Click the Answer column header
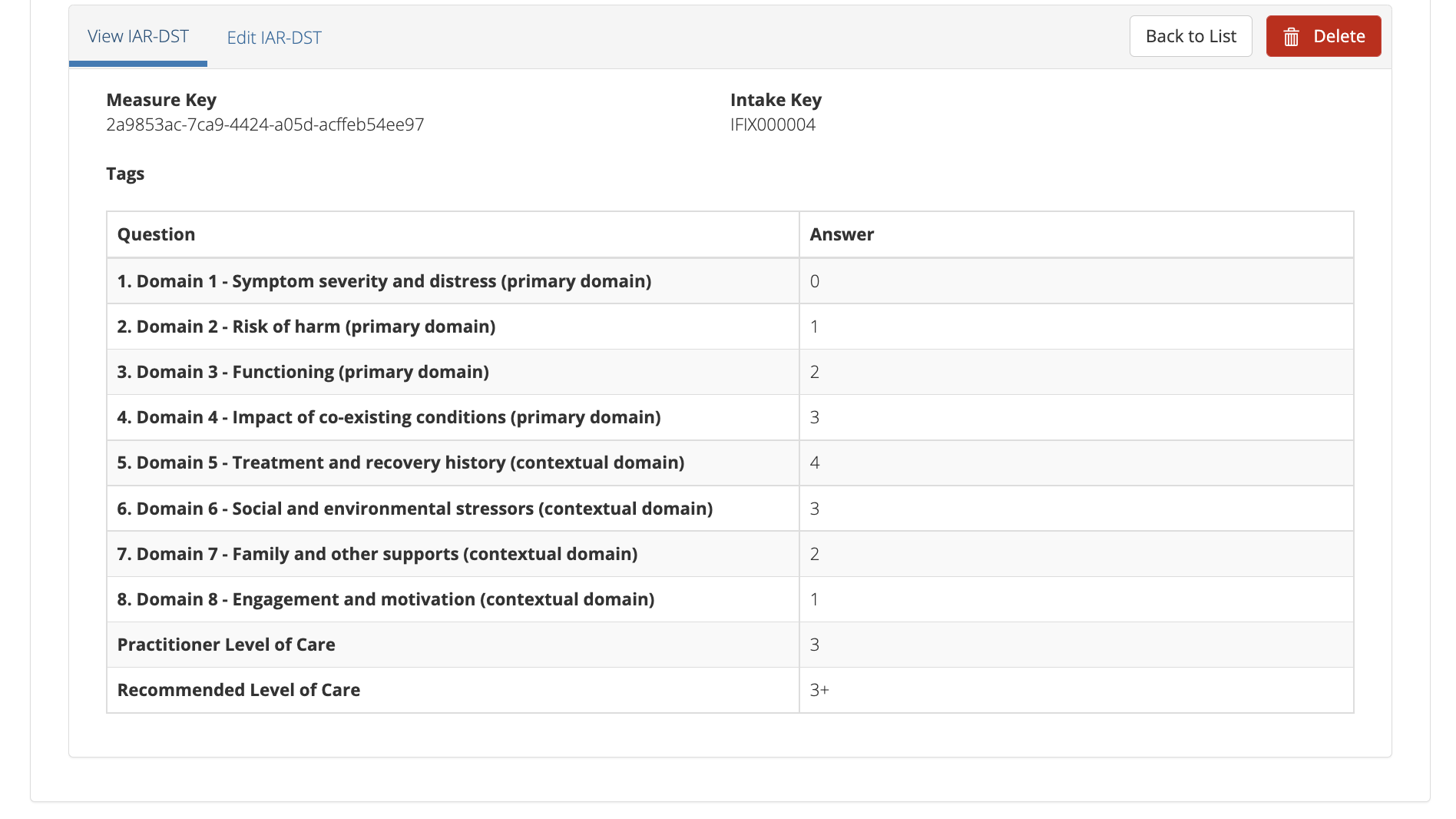This screenshot has width=1456, height=819. (1076, 234)
